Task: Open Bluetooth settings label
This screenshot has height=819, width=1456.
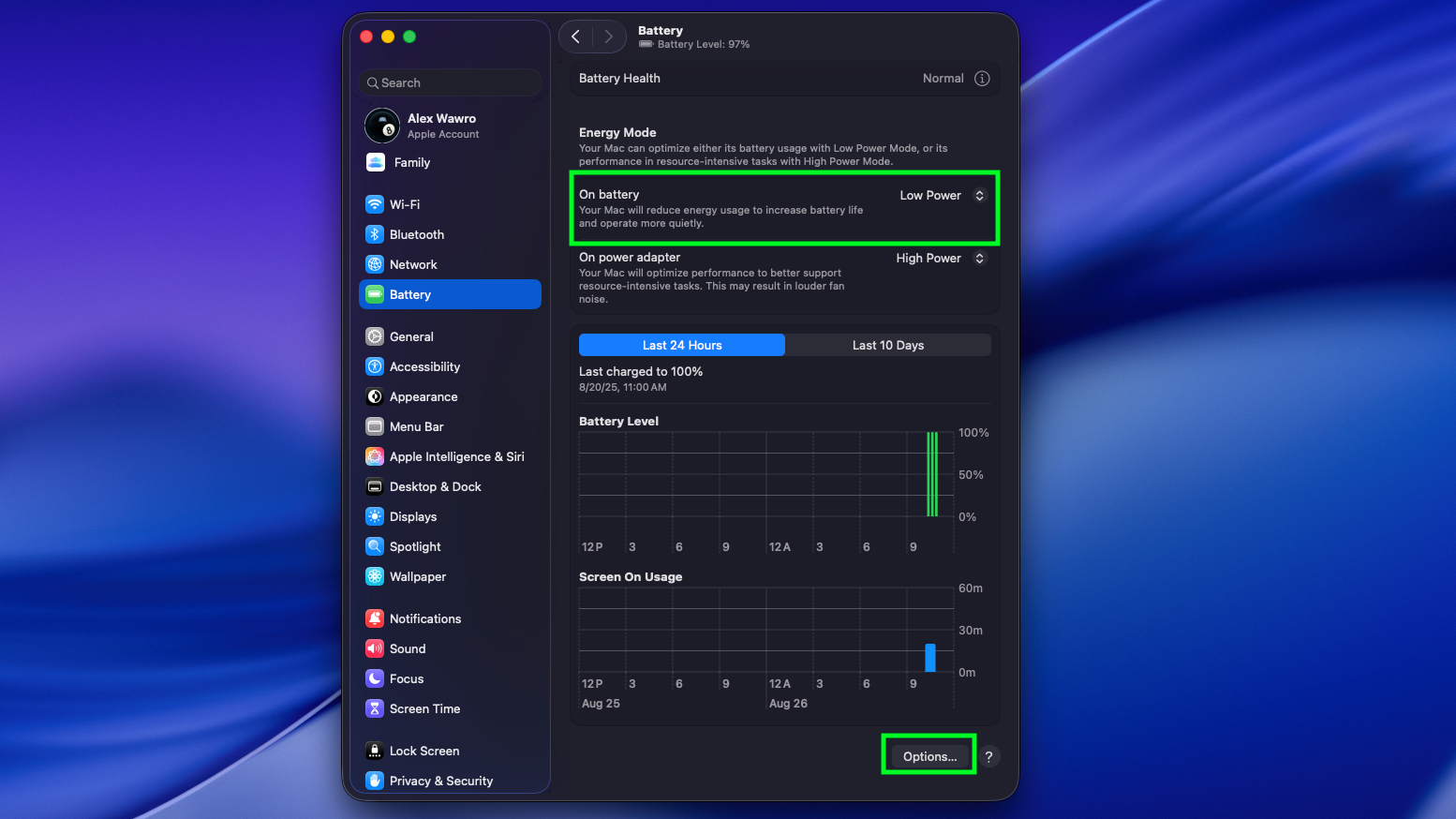Action: click(417, 234)
